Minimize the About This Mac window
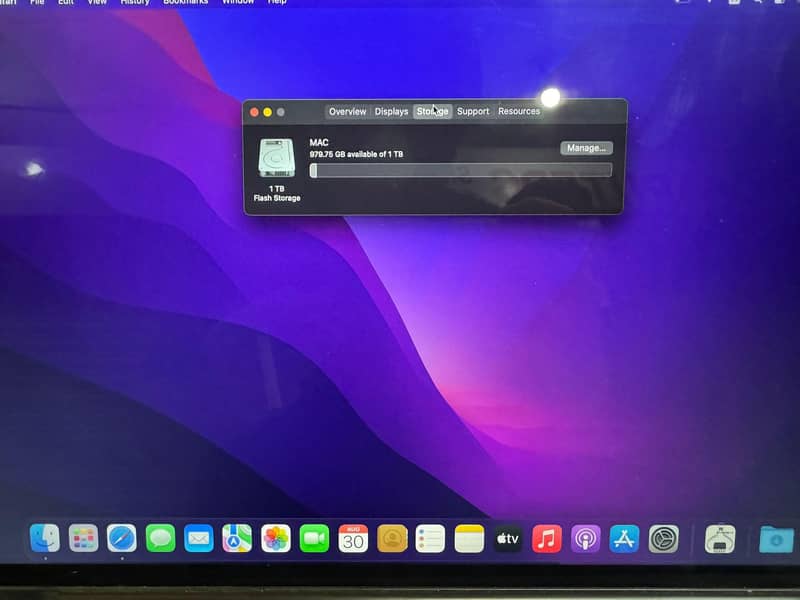 click(267, 112)
